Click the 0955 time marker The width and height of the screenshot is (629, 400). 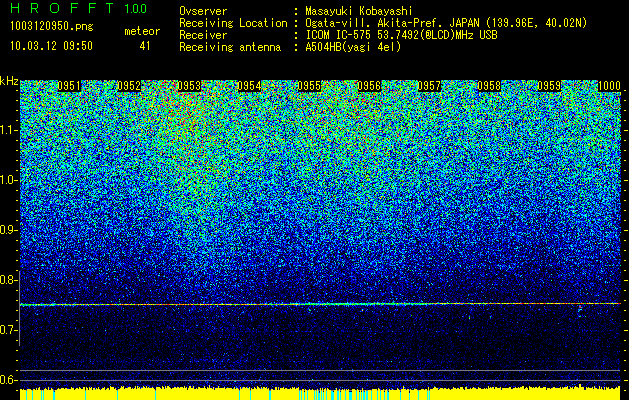coord(309,86)
